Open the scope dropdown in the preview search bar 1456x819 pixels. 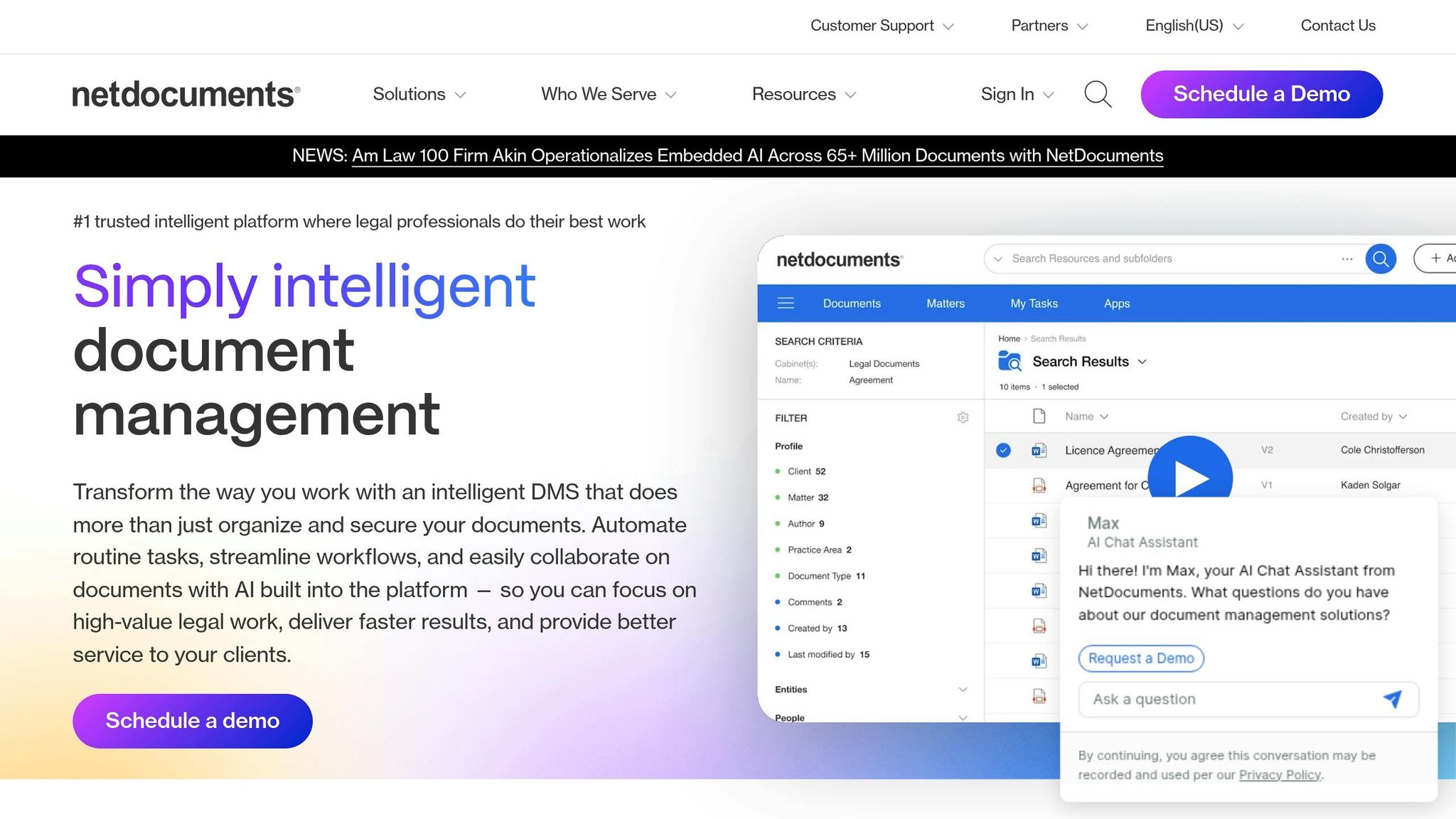pos(997,259)
